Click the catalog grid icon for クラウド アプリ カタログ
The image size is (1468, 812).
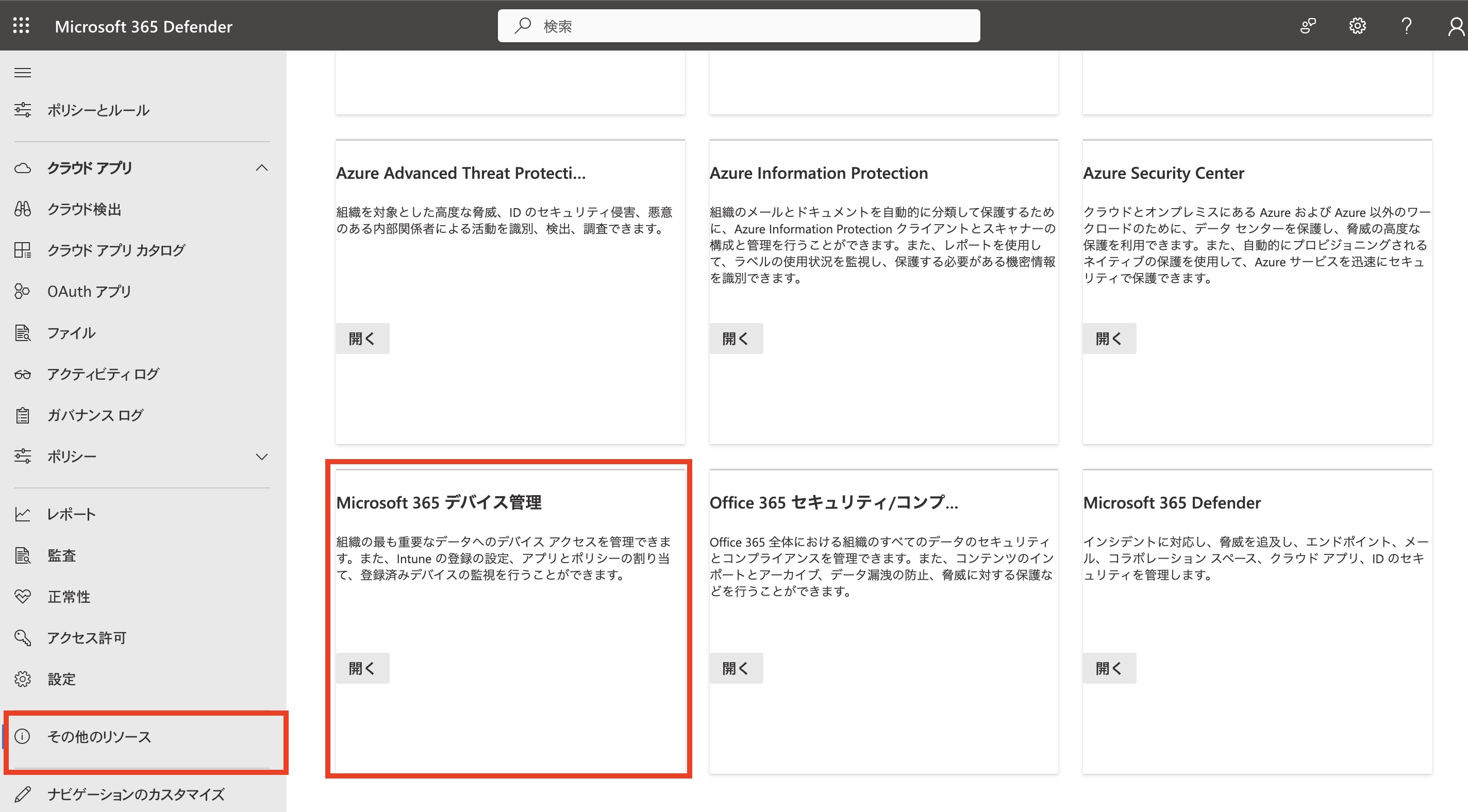22,250
